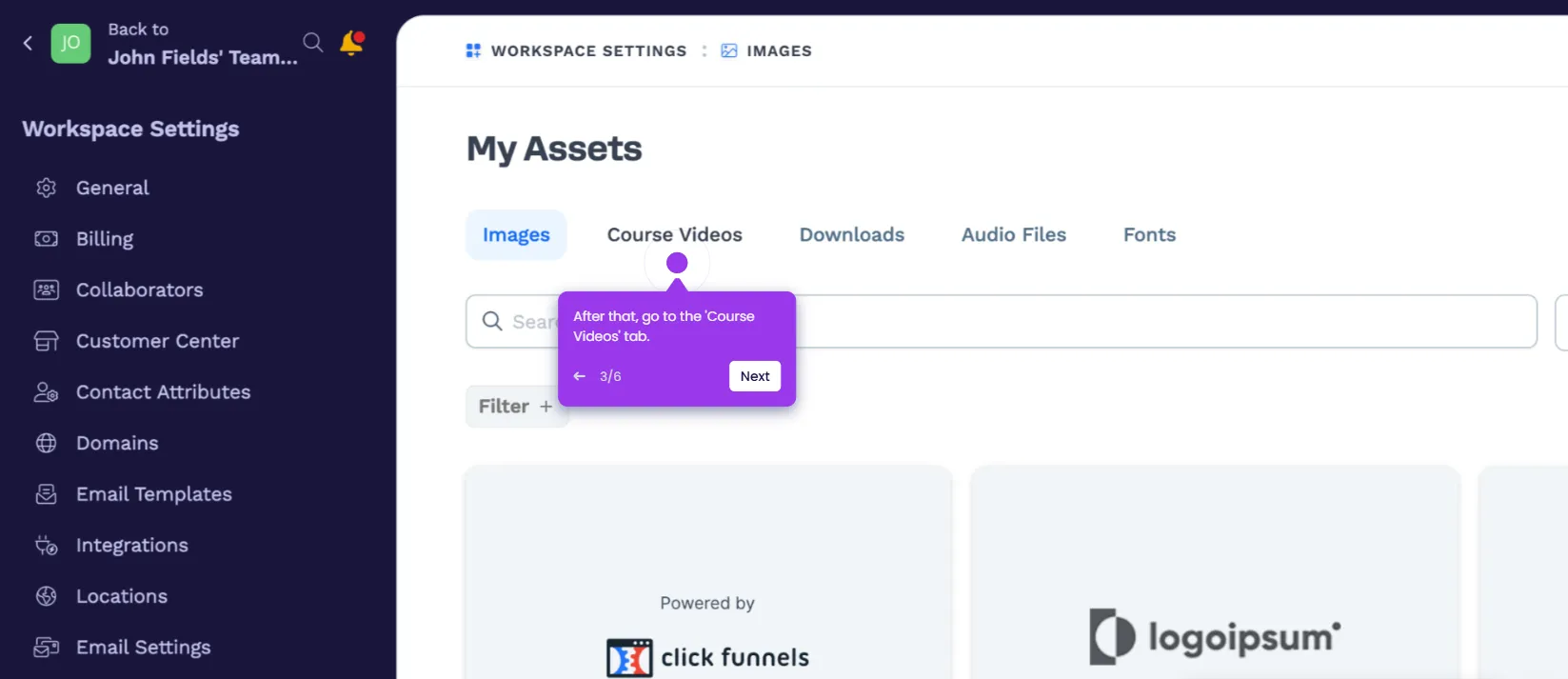This screenshot has width=1568, height=679.
Task: Open the JO team avatar
Action: click(70, 43)
